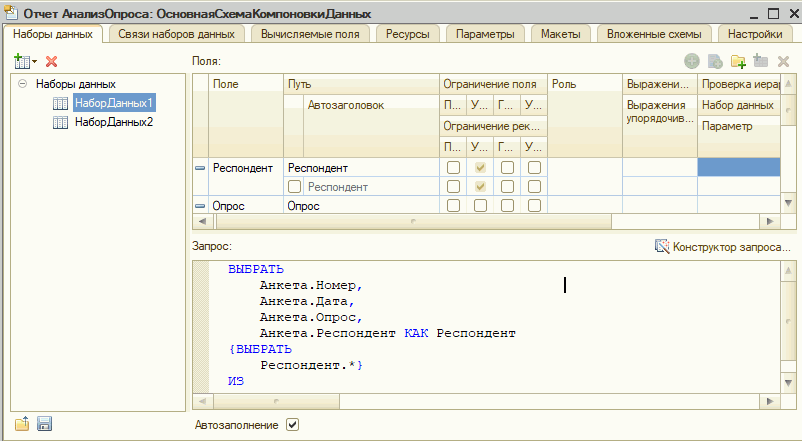Click the Респондент path cell

coord(362,168)
